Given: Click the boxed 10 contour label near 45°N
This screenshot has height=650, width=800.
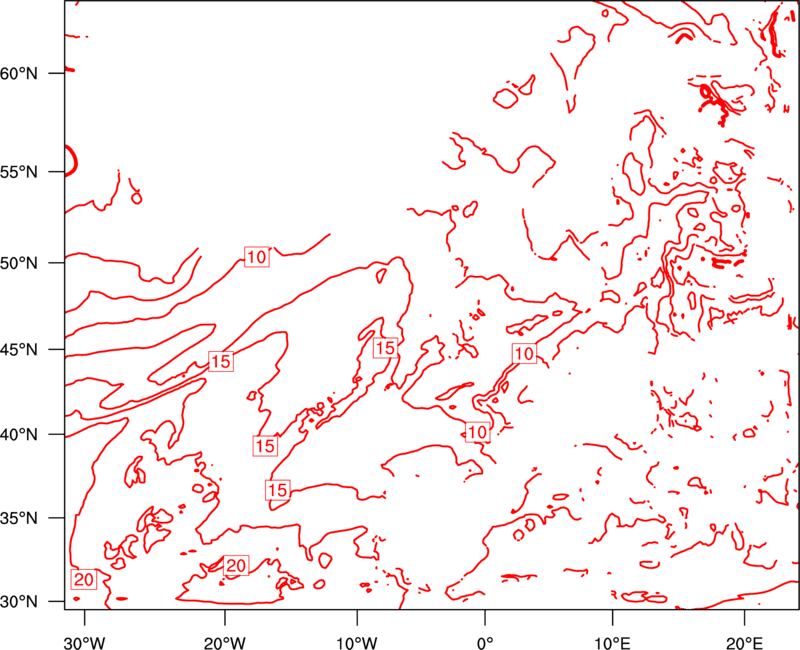Looking at the screenshot, I should [x=524, y=354].
